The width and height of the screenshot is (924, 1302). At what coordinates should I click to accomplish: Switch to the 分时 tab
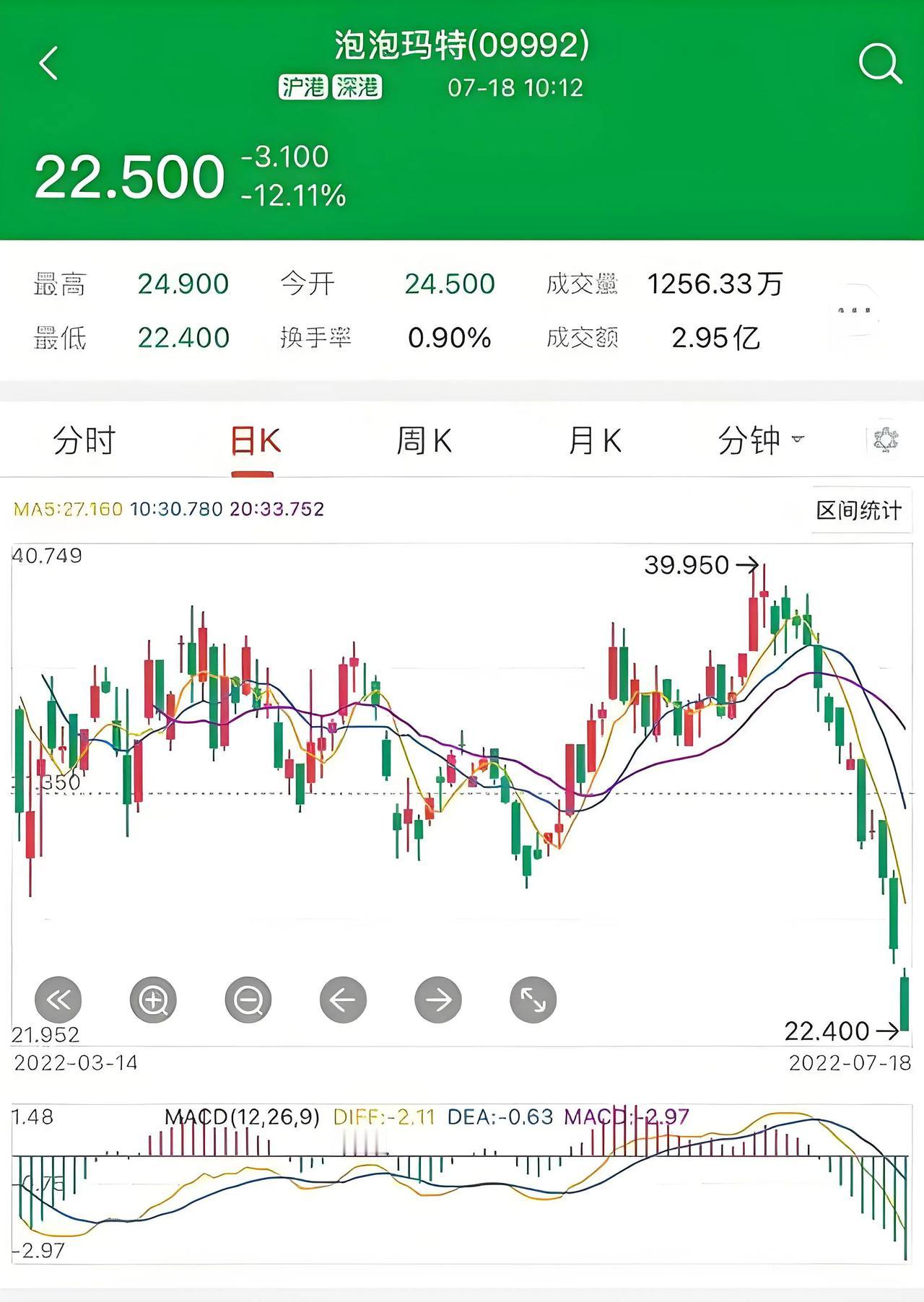tap(84, 440)
